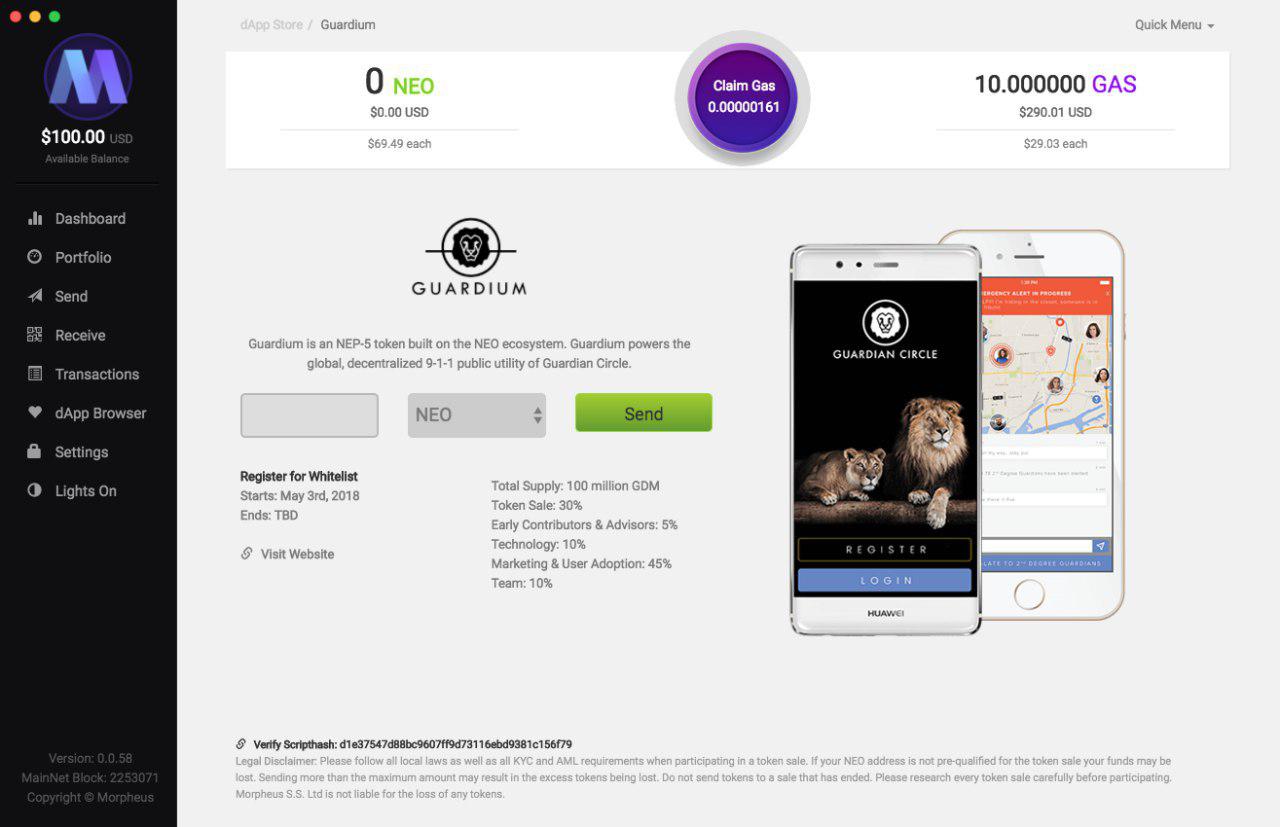
Task: Click the Transactions list icon
Action: coord(35,374)
